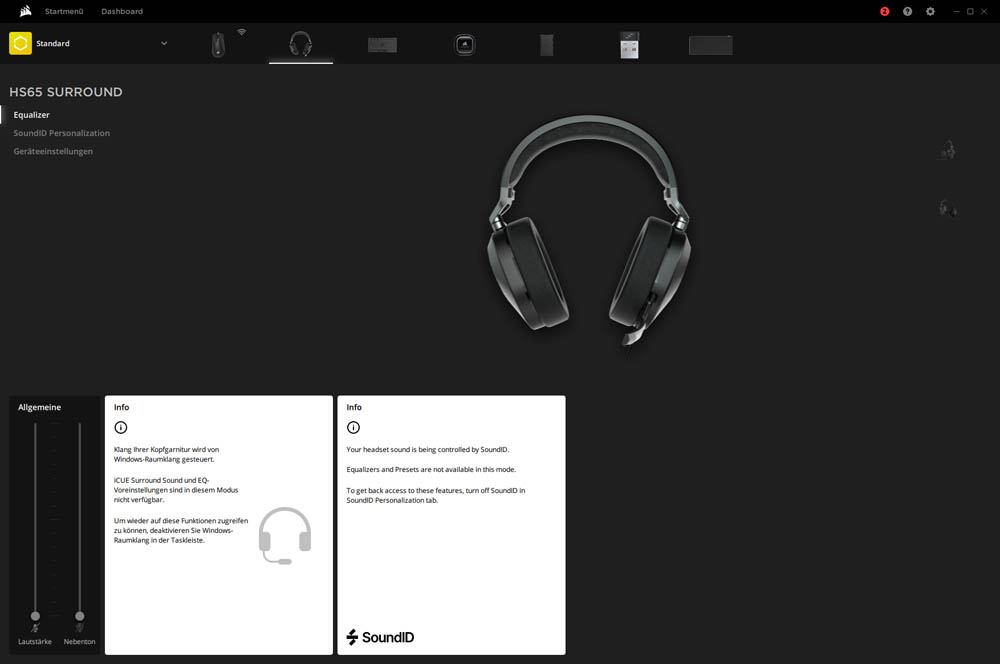The width and height of the screenshot is (1000, 664).
Task: Open the Corsair cooler device with logo
Action: [464, 45]
